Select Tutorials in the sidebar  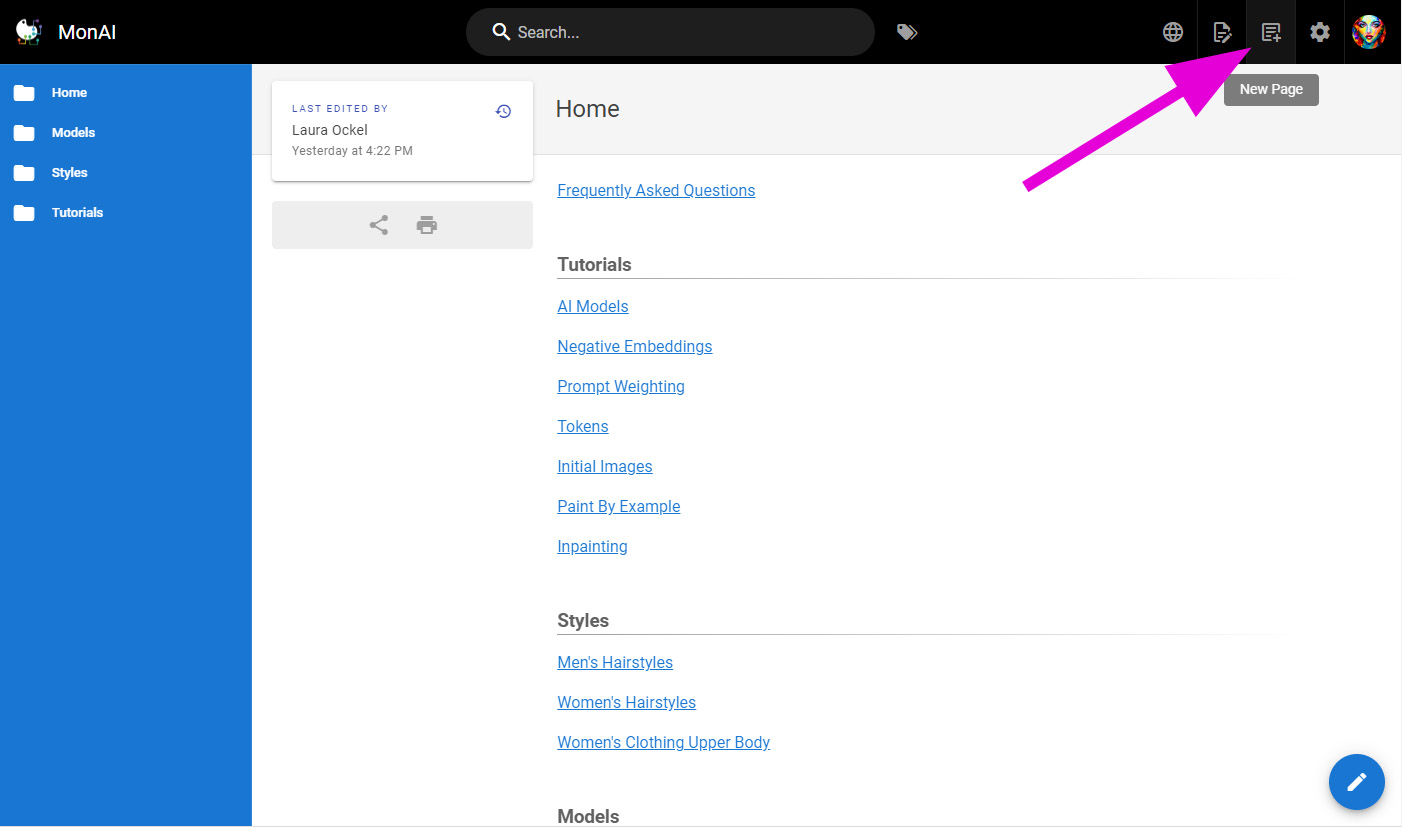pyautogui.click(x=77, y=213)
